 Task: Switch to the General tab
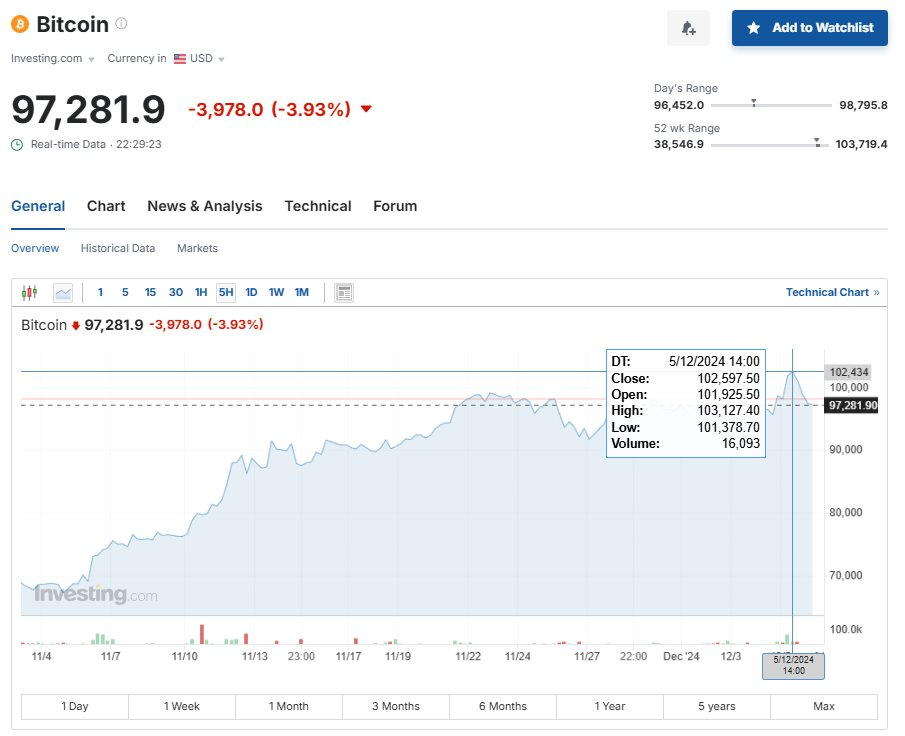click(38, 206)
